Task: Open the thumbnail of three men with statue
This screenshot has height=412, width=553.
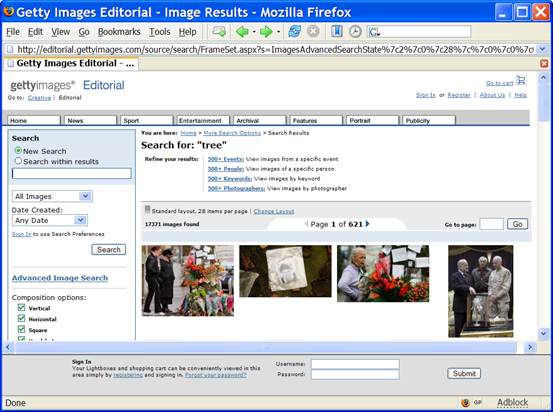Action: click(481, 291)
